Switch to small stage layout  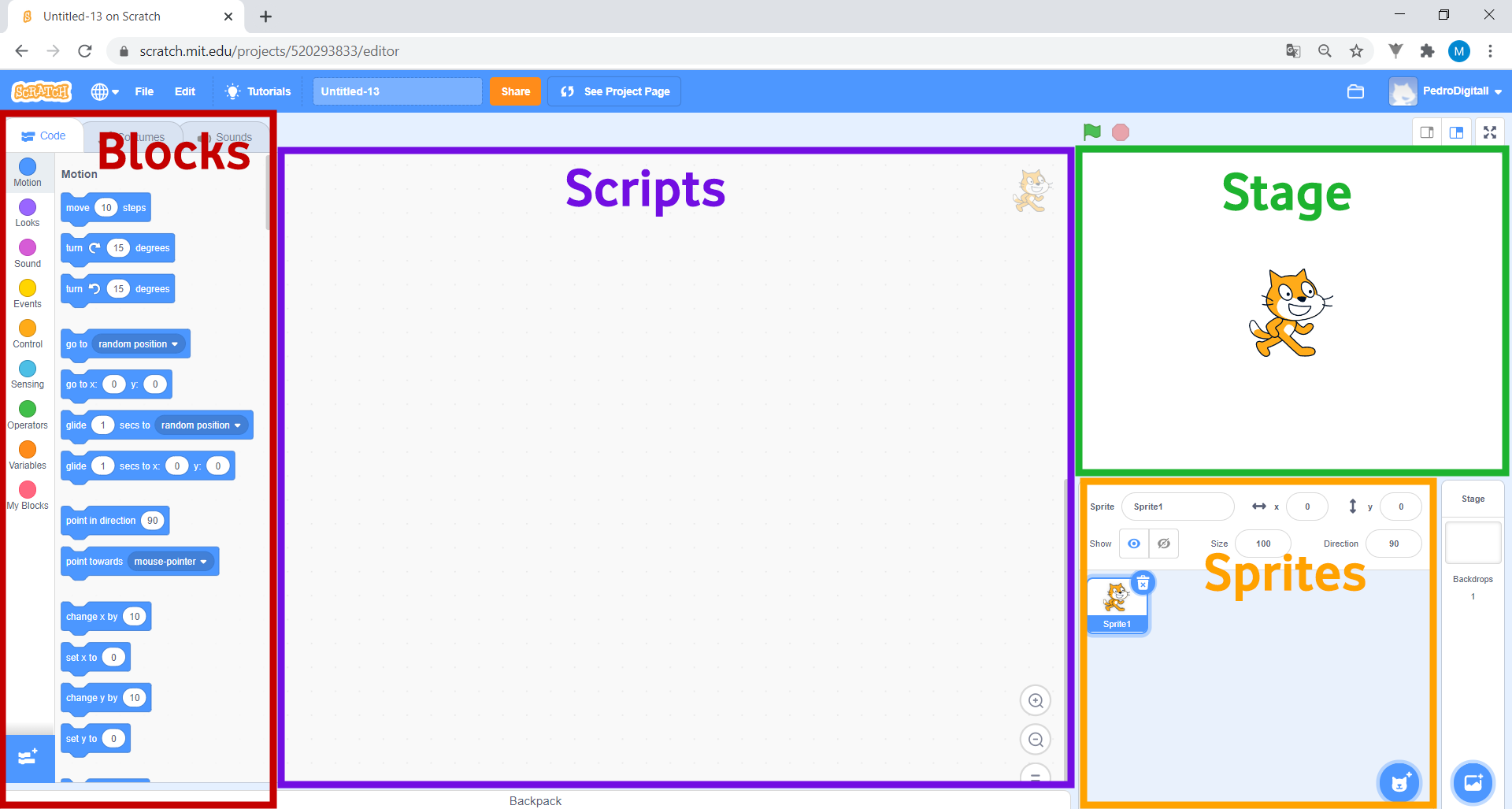(x=1427, y=132)
